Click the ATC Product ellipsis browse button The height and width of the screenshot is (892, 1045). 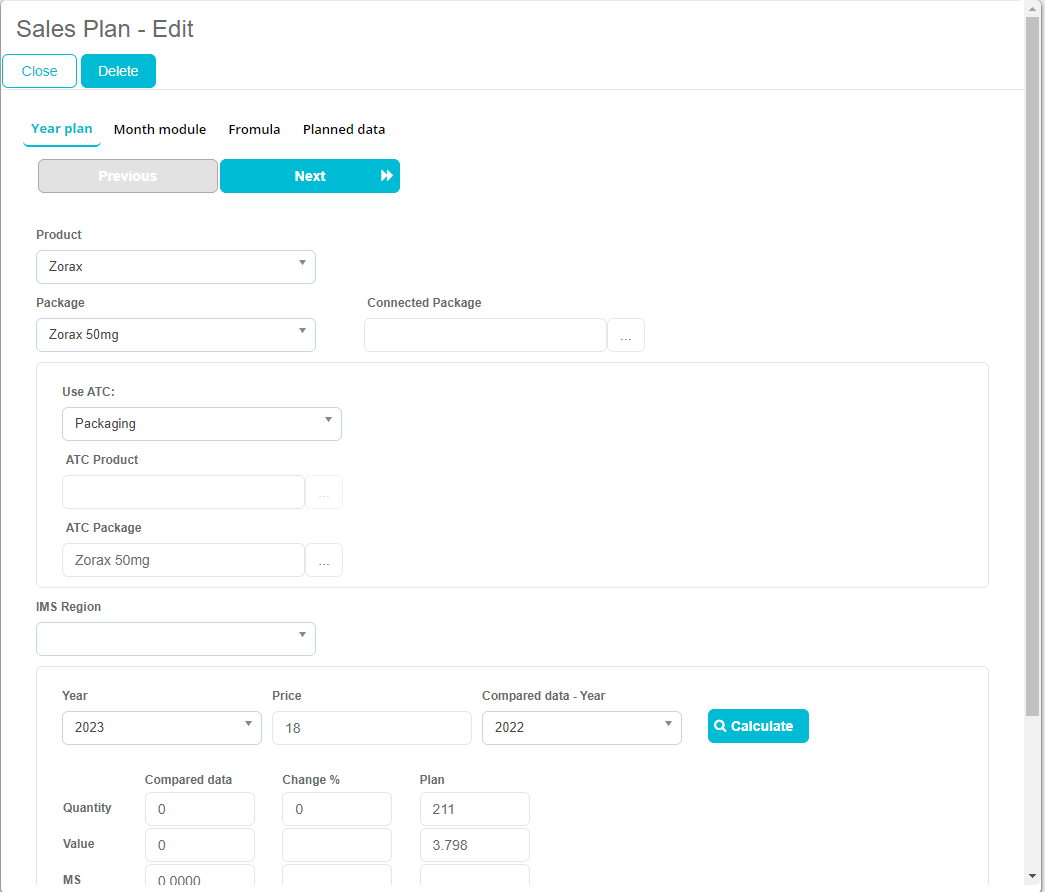pyautogui.click(x=324, y=493)
